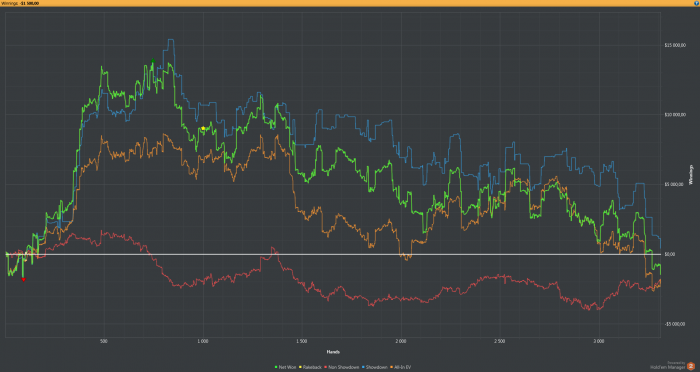Click the 2 000 hands x-axis label
The width and height of the screenshot is (700, 372).
coord(401,341)
